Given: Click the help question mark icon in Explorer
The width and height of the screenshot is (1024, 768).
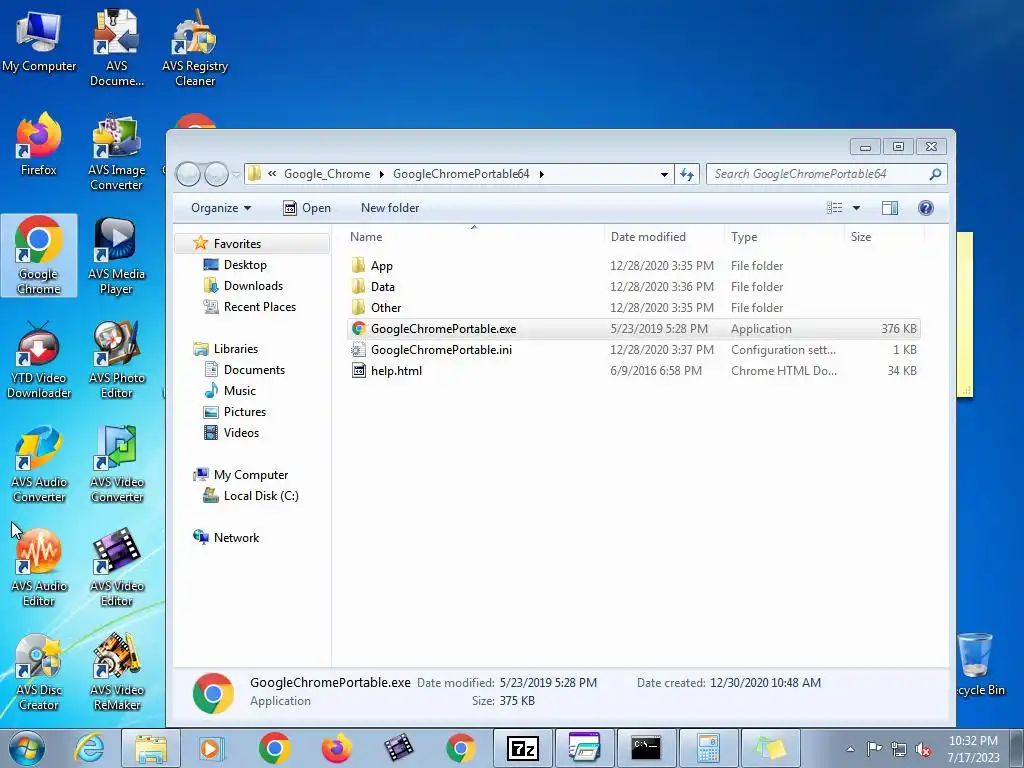Looking at the screenshot, I should click(925, 208).
